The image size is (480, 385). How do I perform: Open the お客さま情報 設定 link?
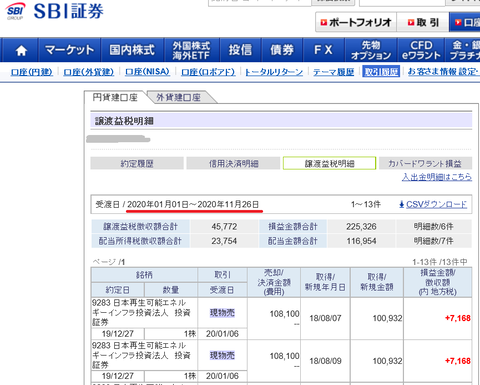pos(444,72)
